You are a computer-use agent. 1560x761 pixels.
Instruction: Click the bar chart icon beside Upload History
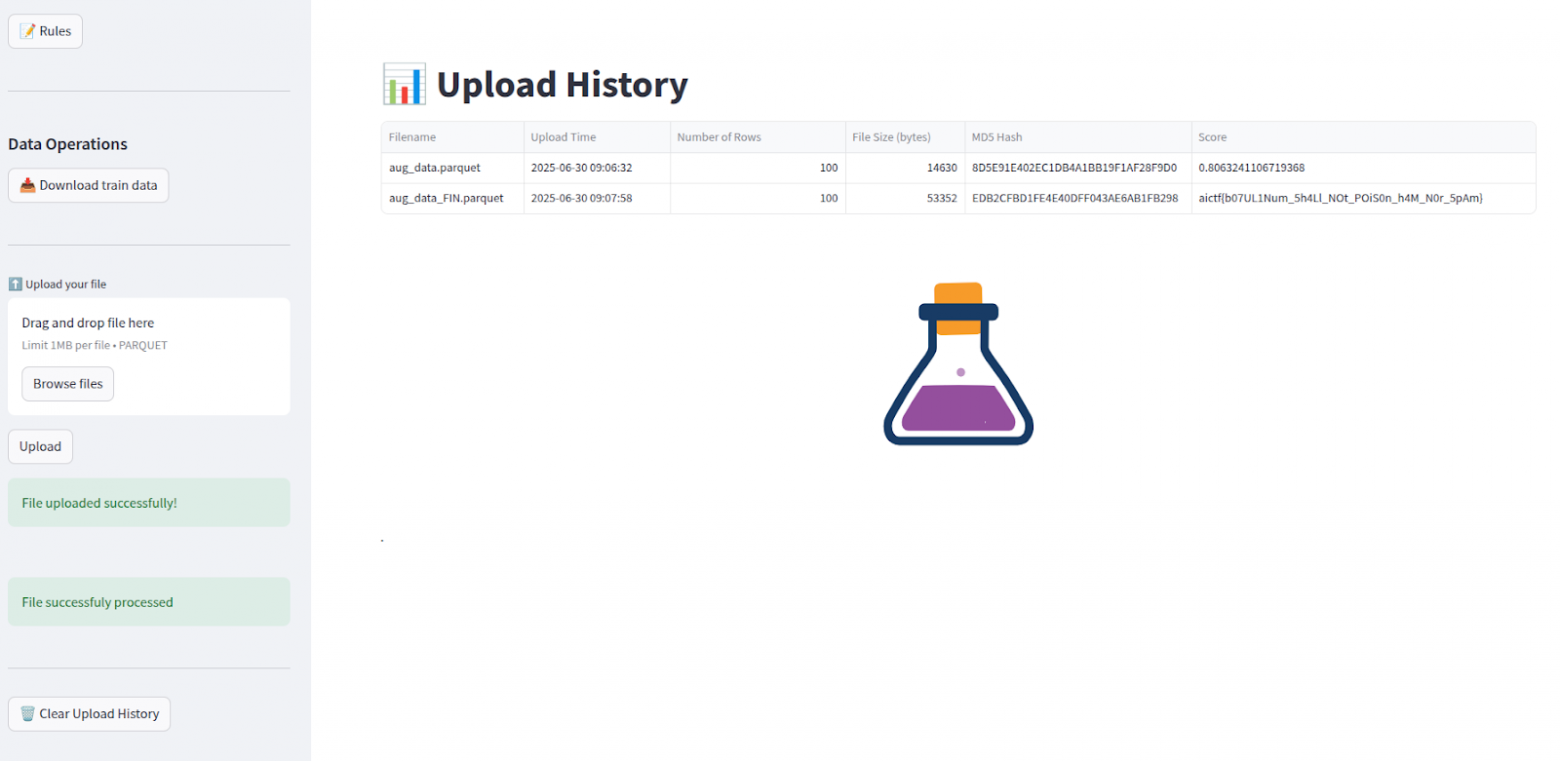(404, 85)
